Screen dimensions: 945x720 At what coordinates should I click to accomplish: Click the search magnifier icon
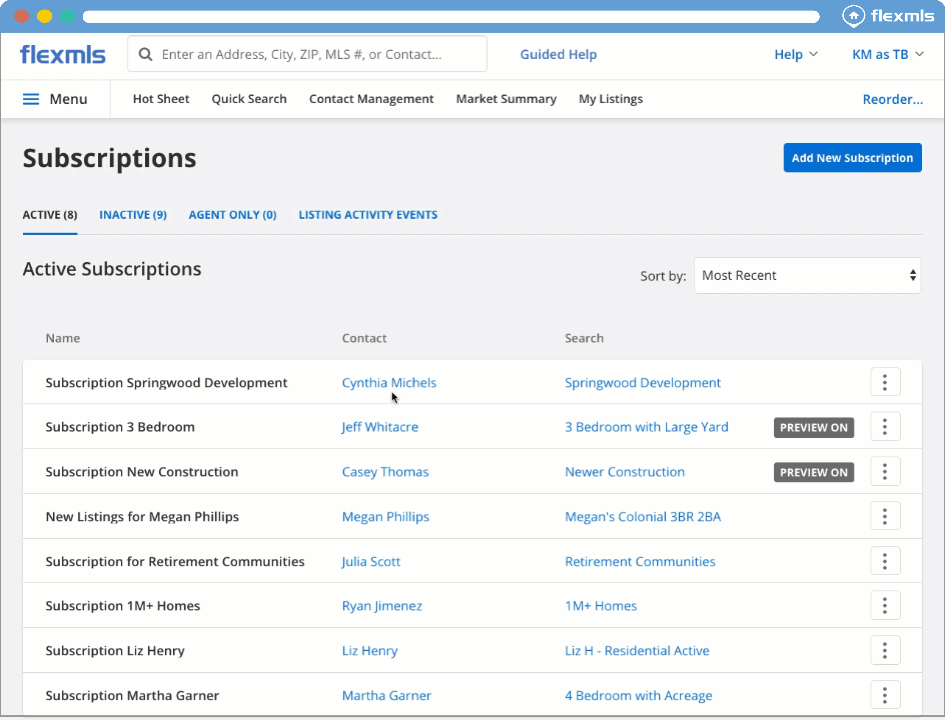(146, 55)
